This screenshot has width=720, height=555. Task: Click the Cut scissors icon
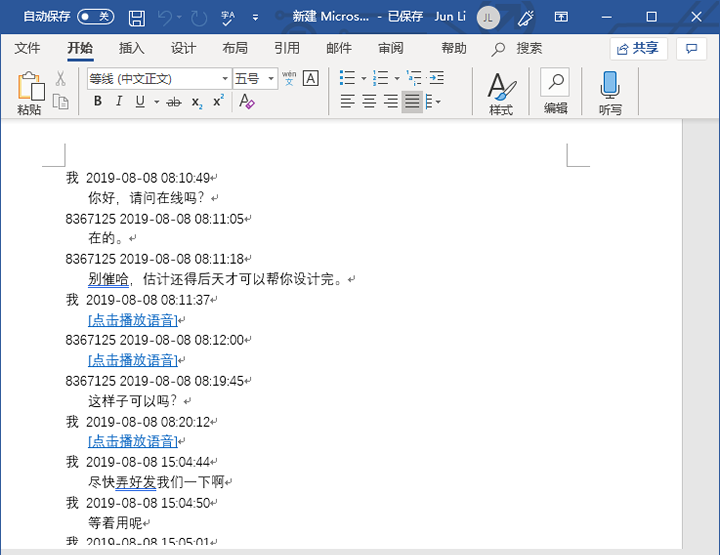tap(61, 78)
